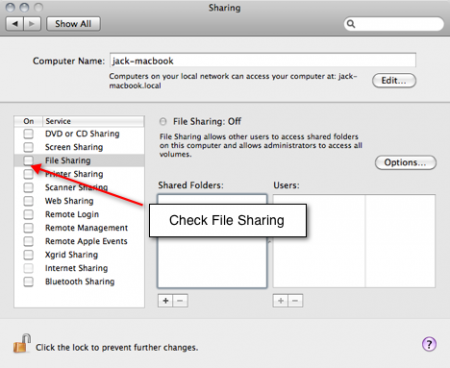Enable the Remote Management checkbox
This screenshot has height=368, width=450.
29,228
